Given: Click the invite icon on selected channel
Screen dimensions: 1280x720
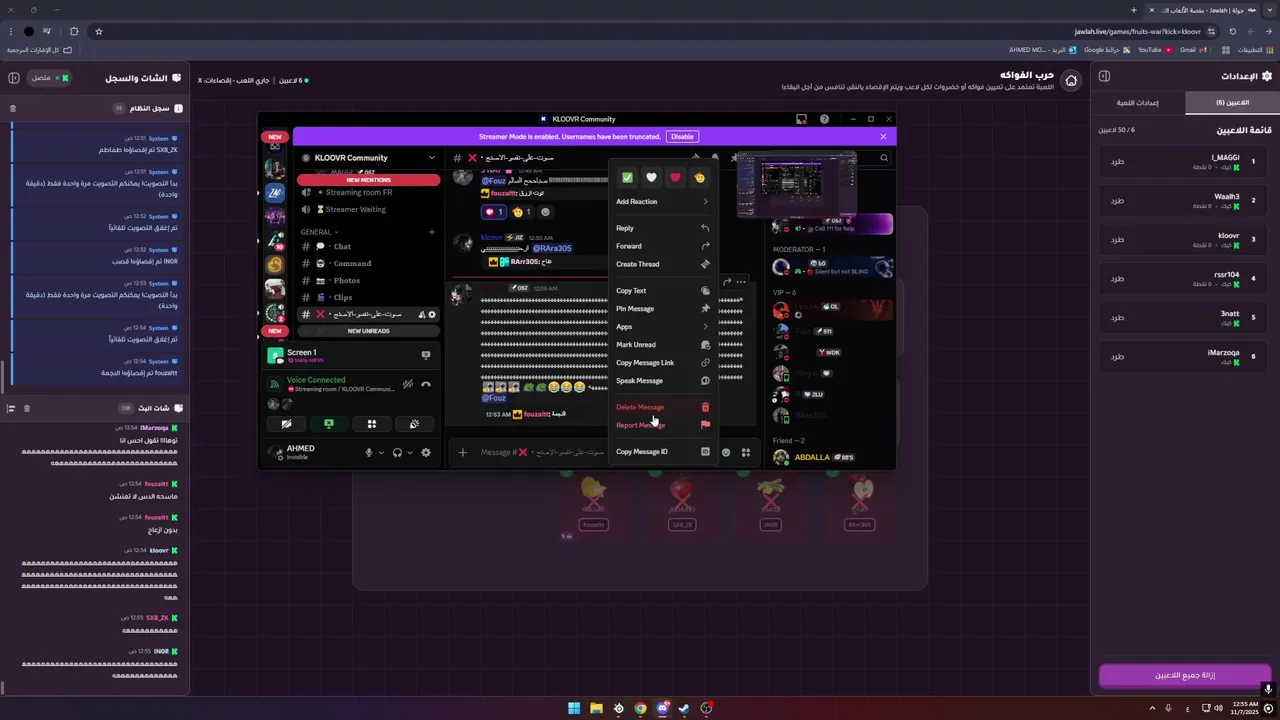Looking at the screenshot, I should pyautogui.click(x=421, y=314).
